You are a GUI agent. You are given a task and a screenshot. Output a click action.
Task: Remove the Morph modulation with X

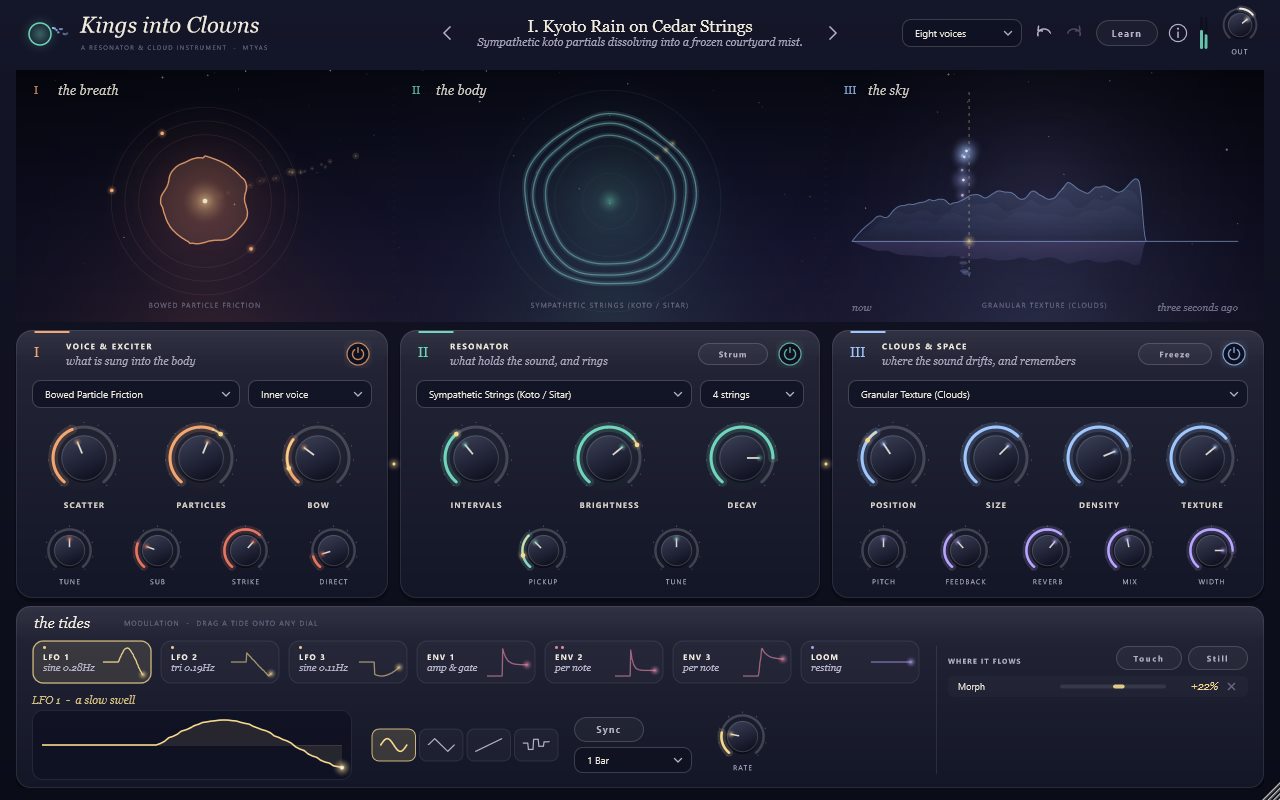pos(1231,687)
